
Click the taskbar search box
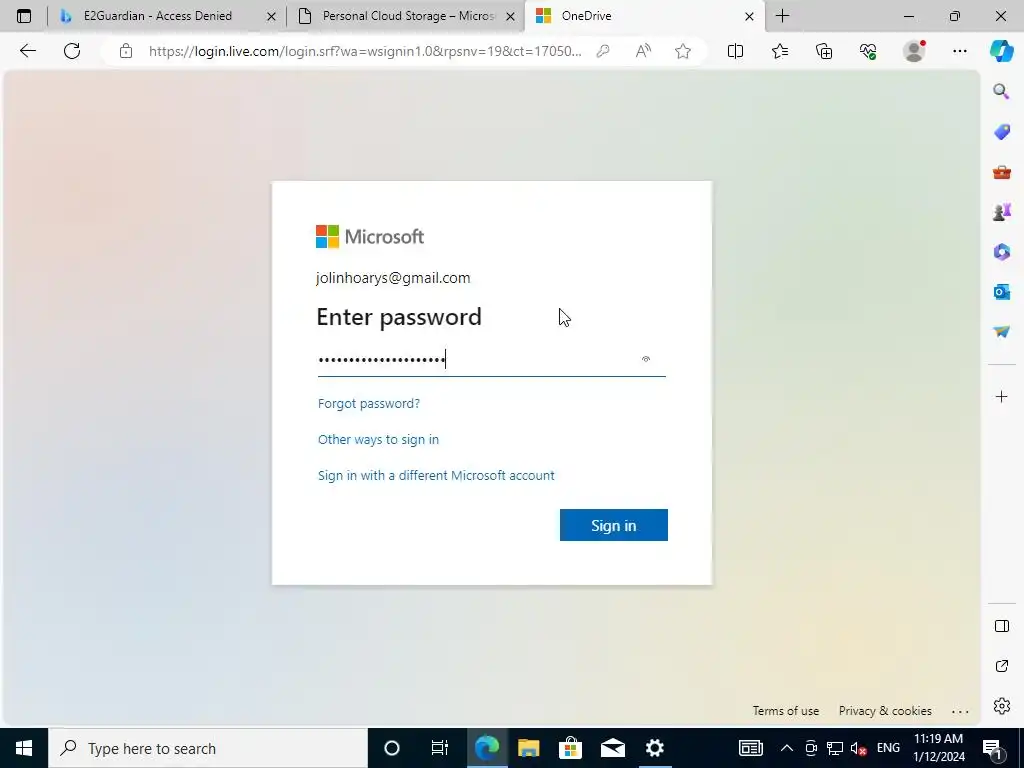208,748
